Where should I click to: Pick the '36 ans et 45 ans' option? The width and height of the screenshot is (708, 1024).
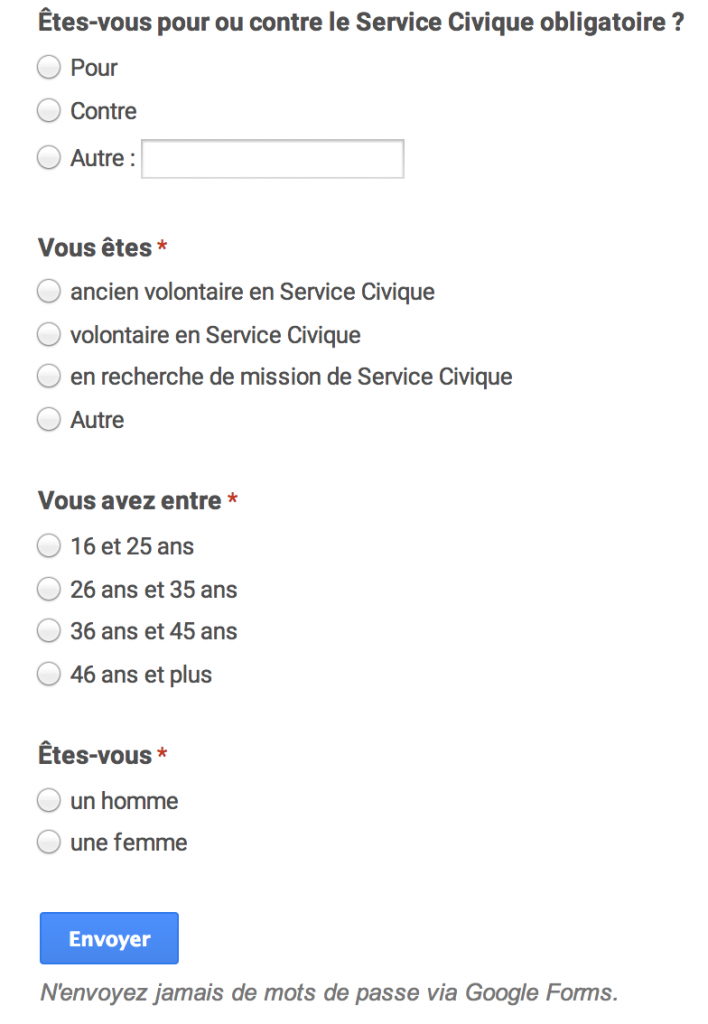49,631
